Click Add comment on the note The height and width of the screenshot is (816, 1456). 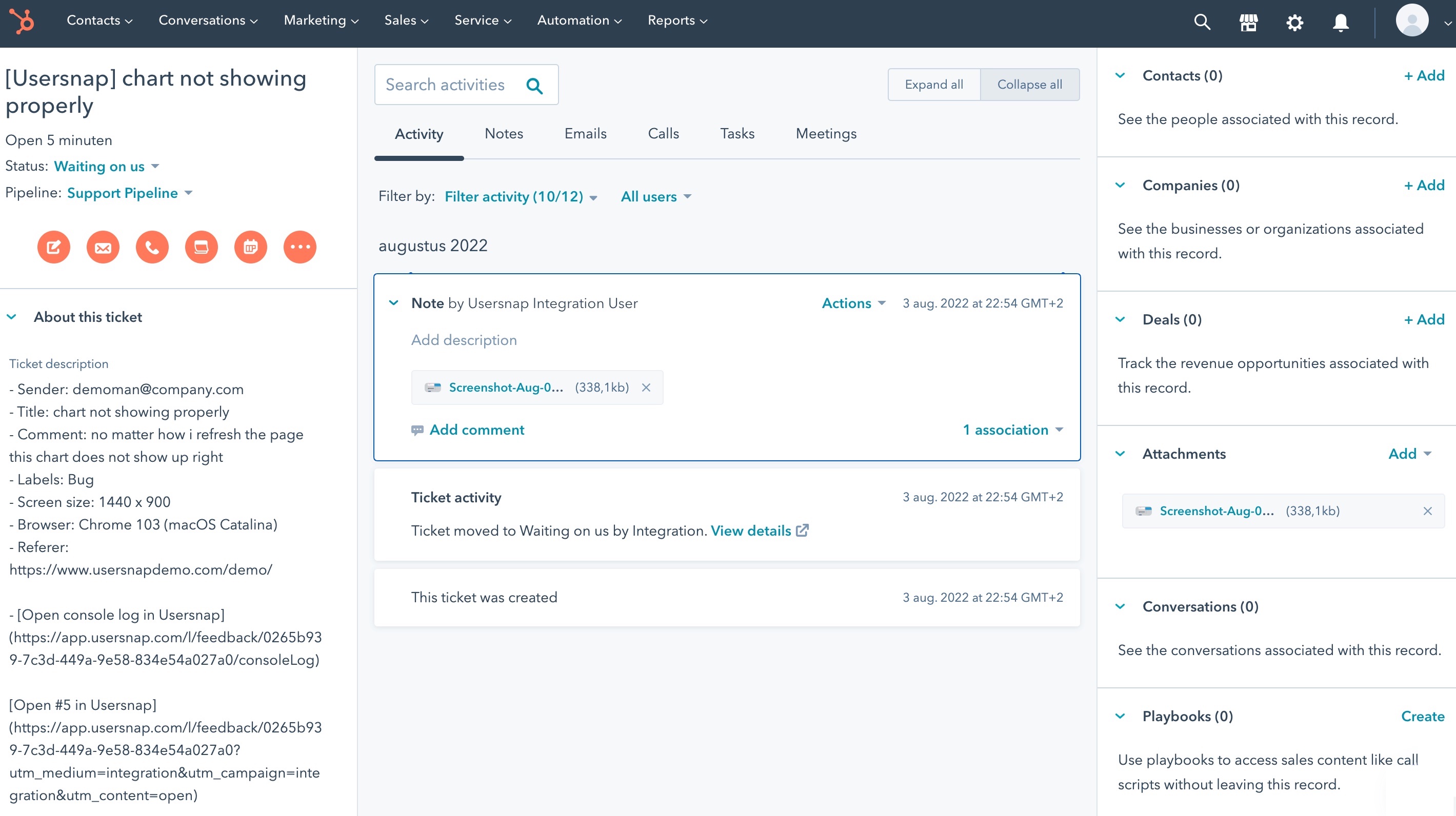tap(476, 430)
